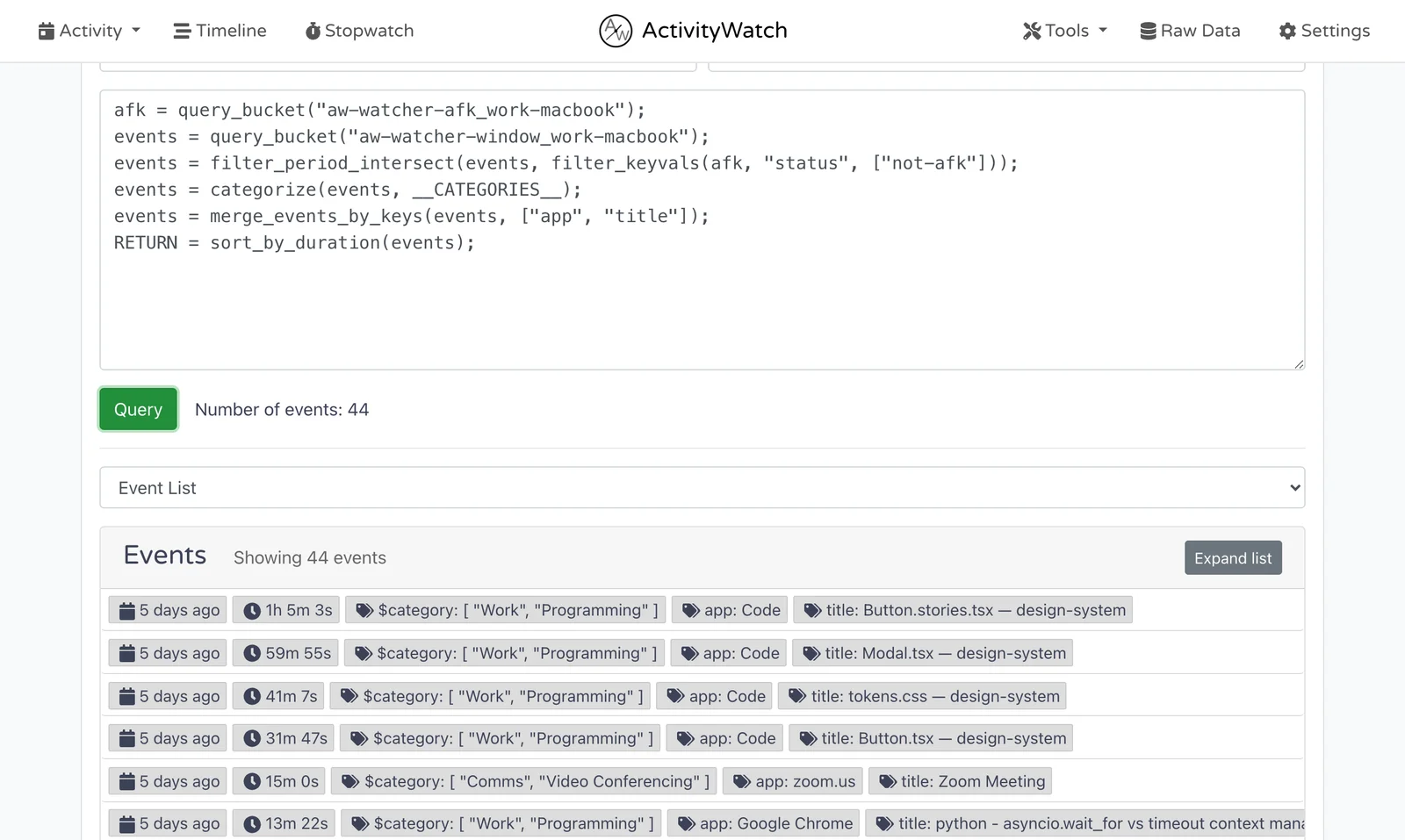Click the tag icon on the Modal.tsx title badge

pos(811,654)
